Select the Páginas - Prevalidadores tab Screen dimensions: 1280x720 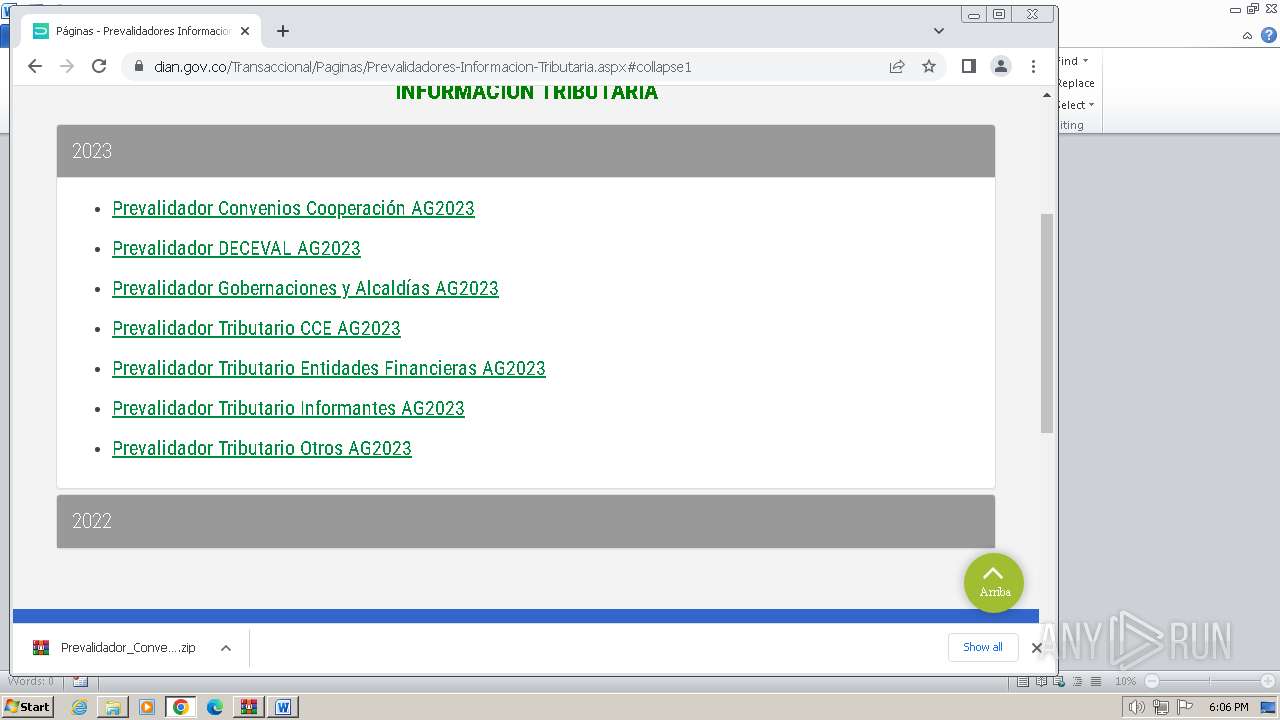(x=140, y=31)
